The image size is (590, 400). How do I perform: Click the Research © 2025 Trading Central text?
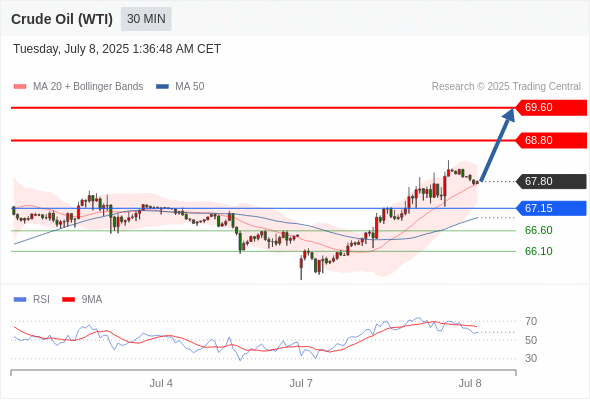pos(506,87)
